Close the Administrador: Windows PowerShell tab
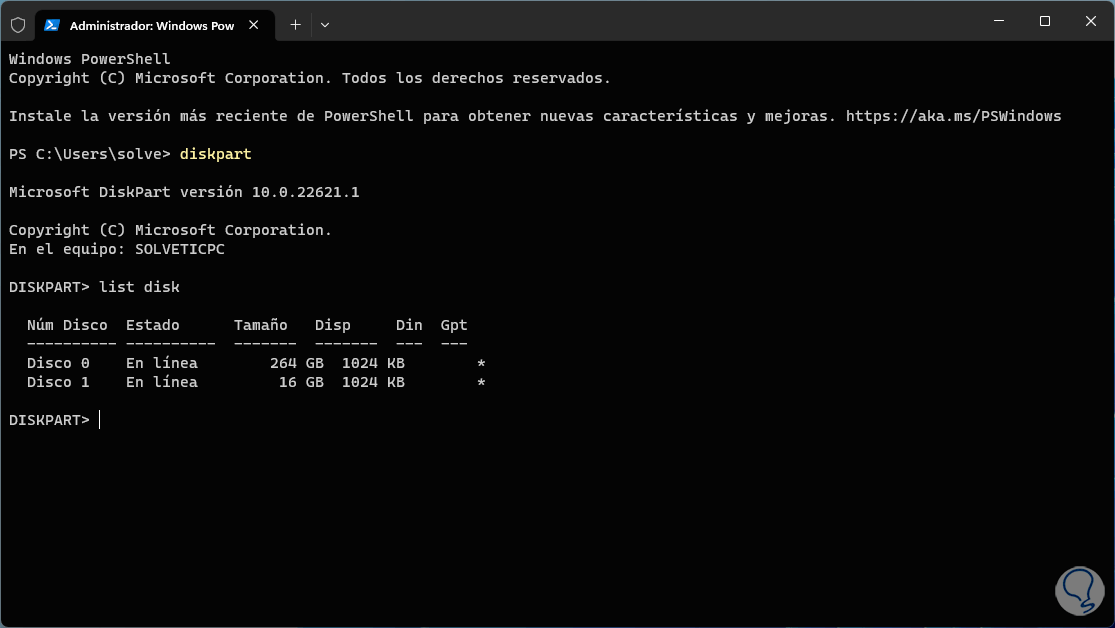The height and width of the screenshot is (628, 1115). 254,25
